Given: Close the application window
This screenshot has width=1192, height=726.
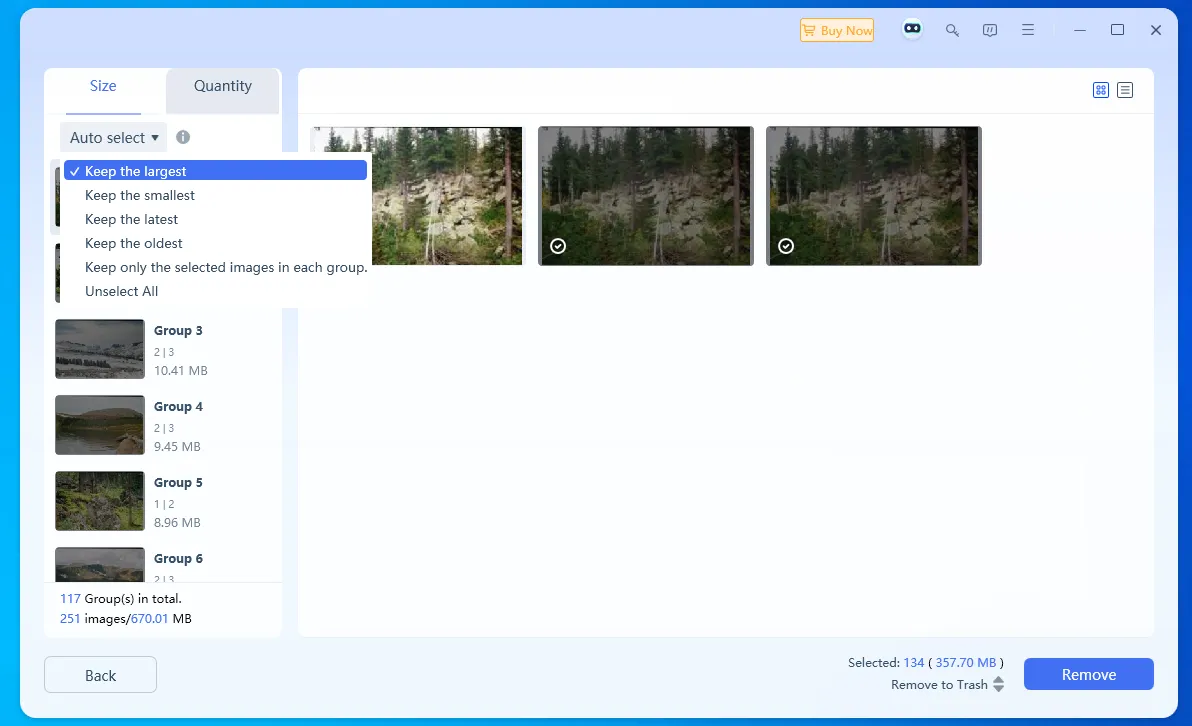Looking at the screenshot, I should pos(1156,30).
